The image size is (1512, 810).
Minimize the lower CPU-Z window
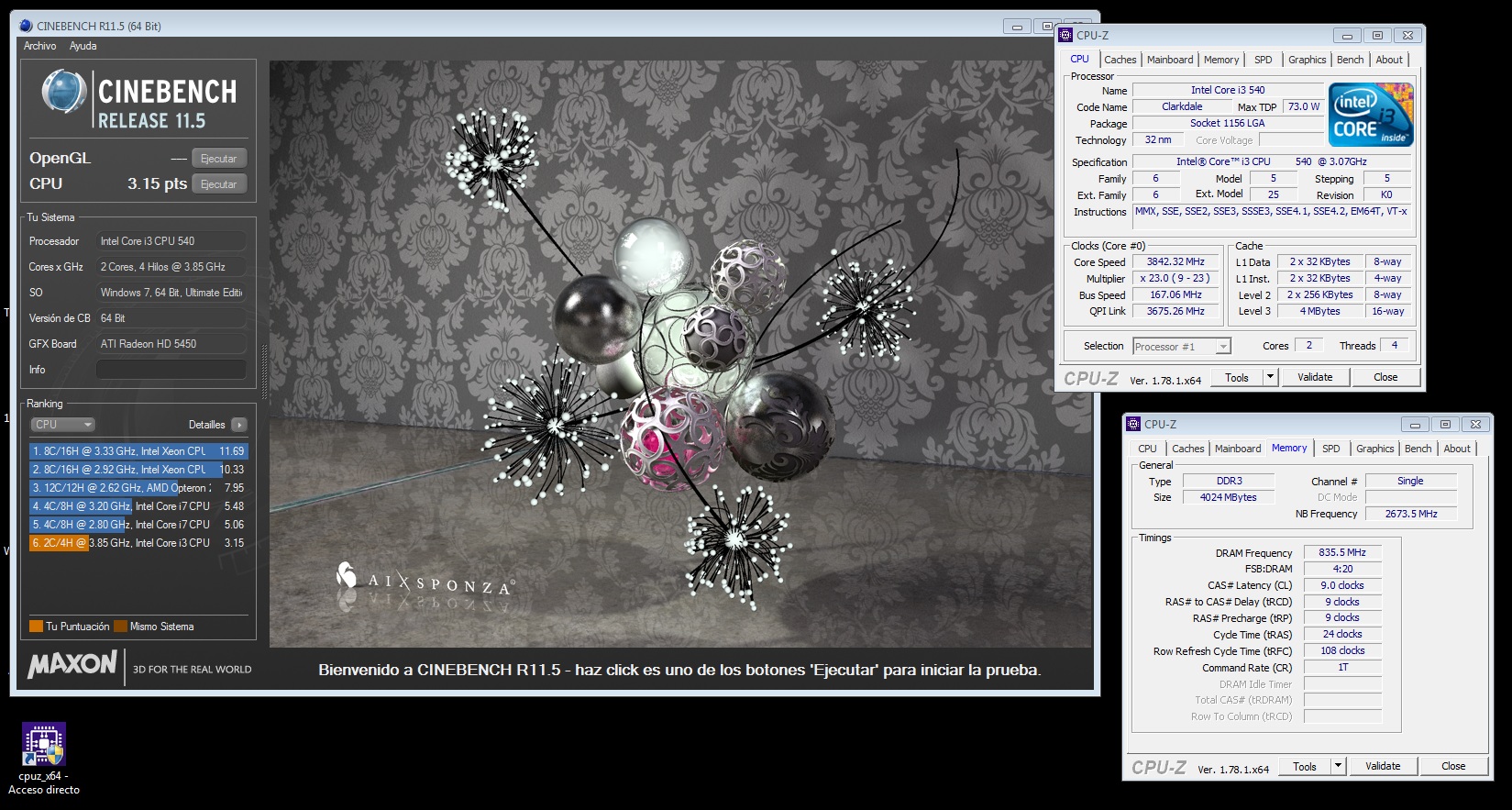[x=1414, y=425]
